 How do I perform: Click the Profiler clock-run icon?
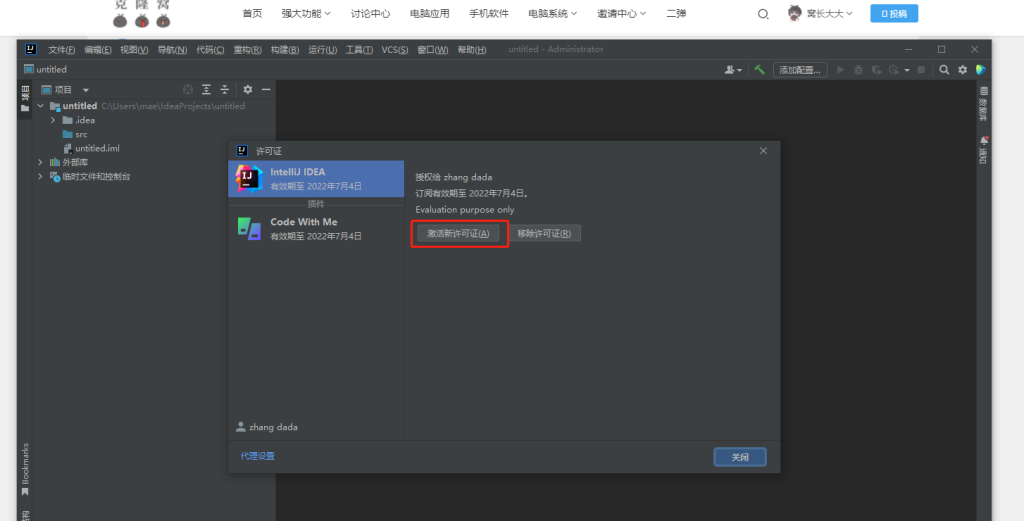click(893, 70)
